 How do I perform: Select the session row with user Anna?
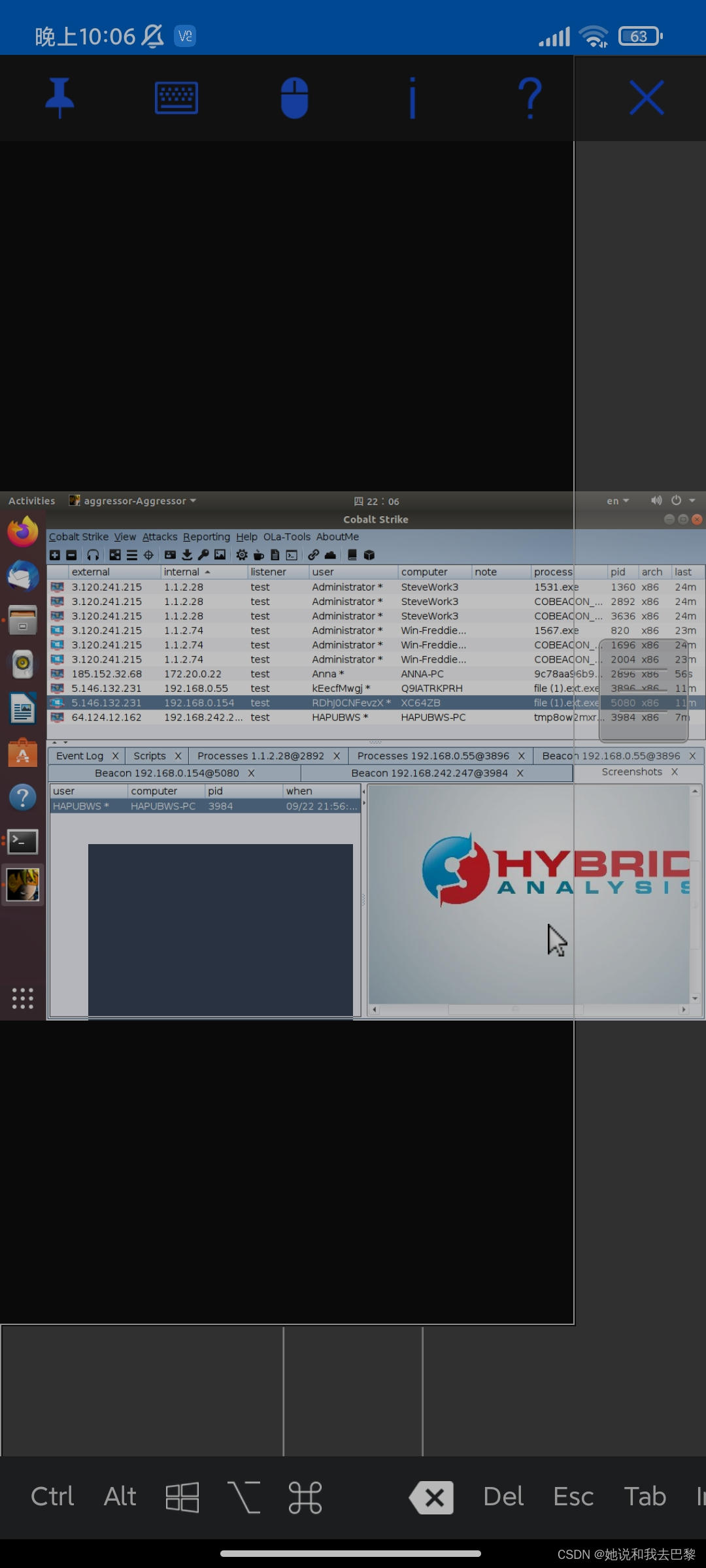pos(376,674)
